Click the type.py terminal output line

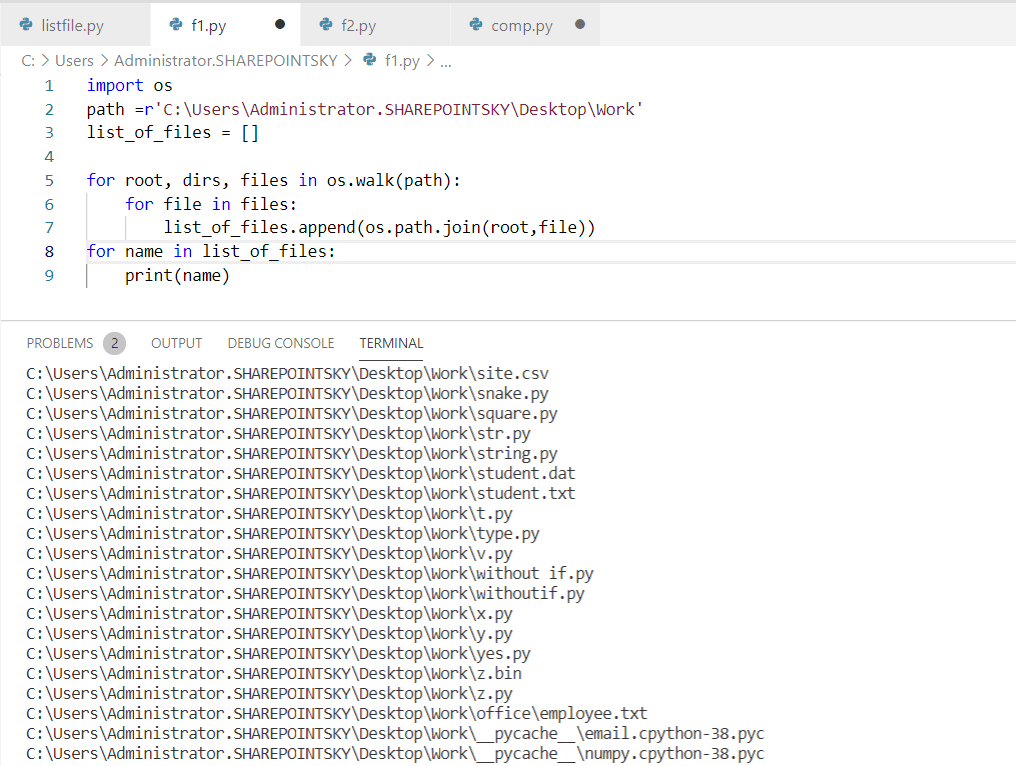pyautogui.click(x=283, y=534)
